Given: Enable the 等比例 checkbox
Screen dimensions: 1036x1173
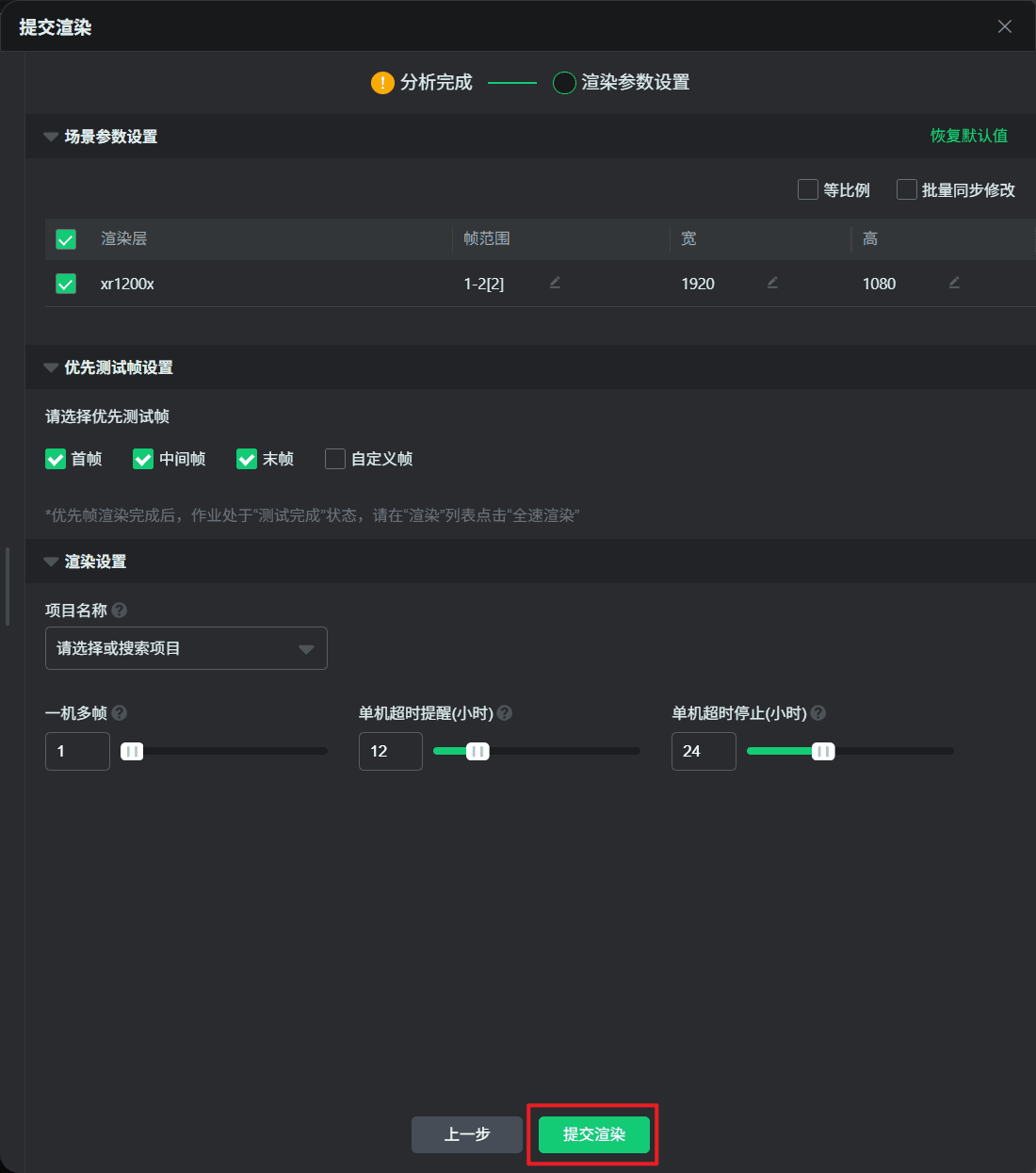Looking at the screenshot, I should 808,189.
